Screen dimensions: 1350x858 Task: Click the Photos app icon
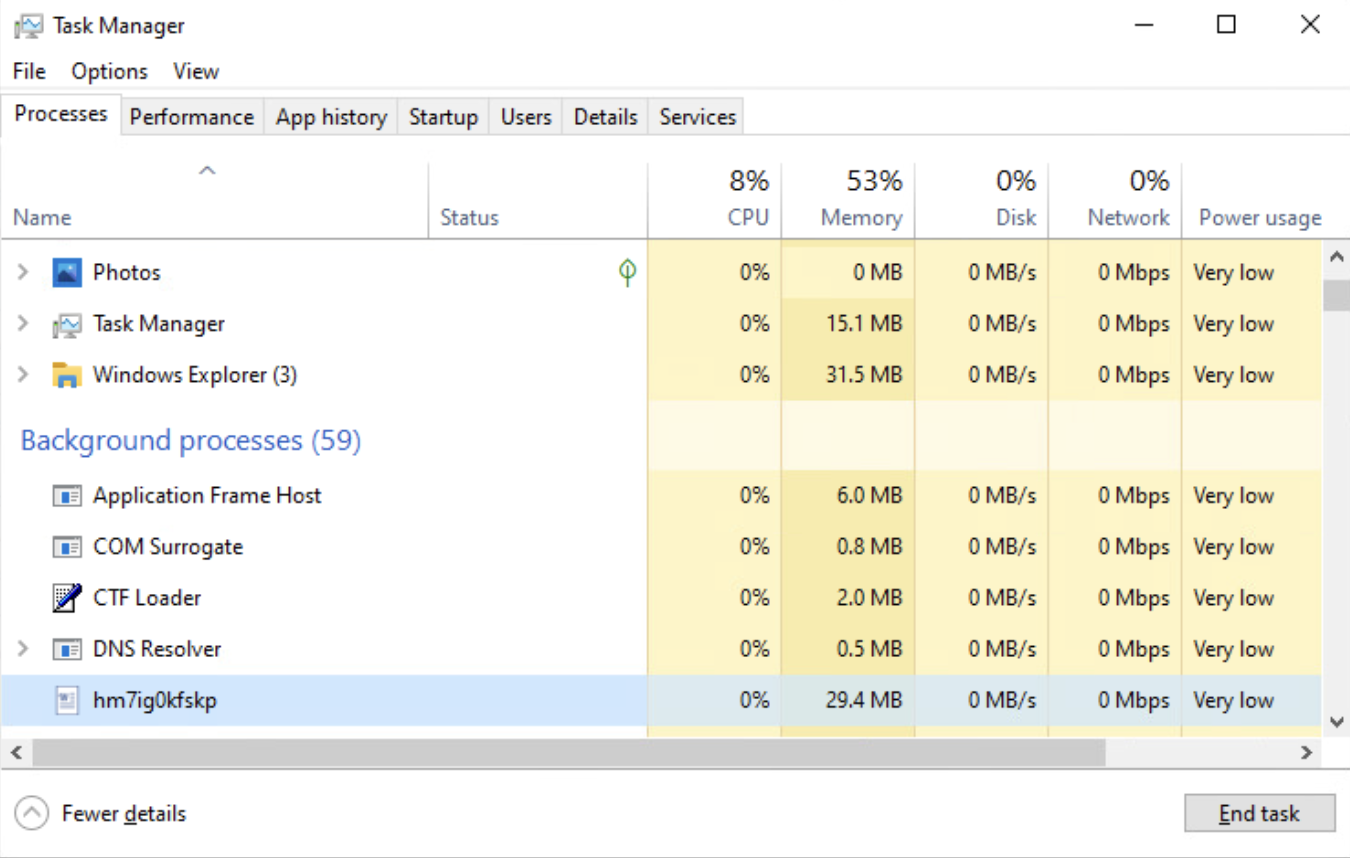tap(67, 272)
